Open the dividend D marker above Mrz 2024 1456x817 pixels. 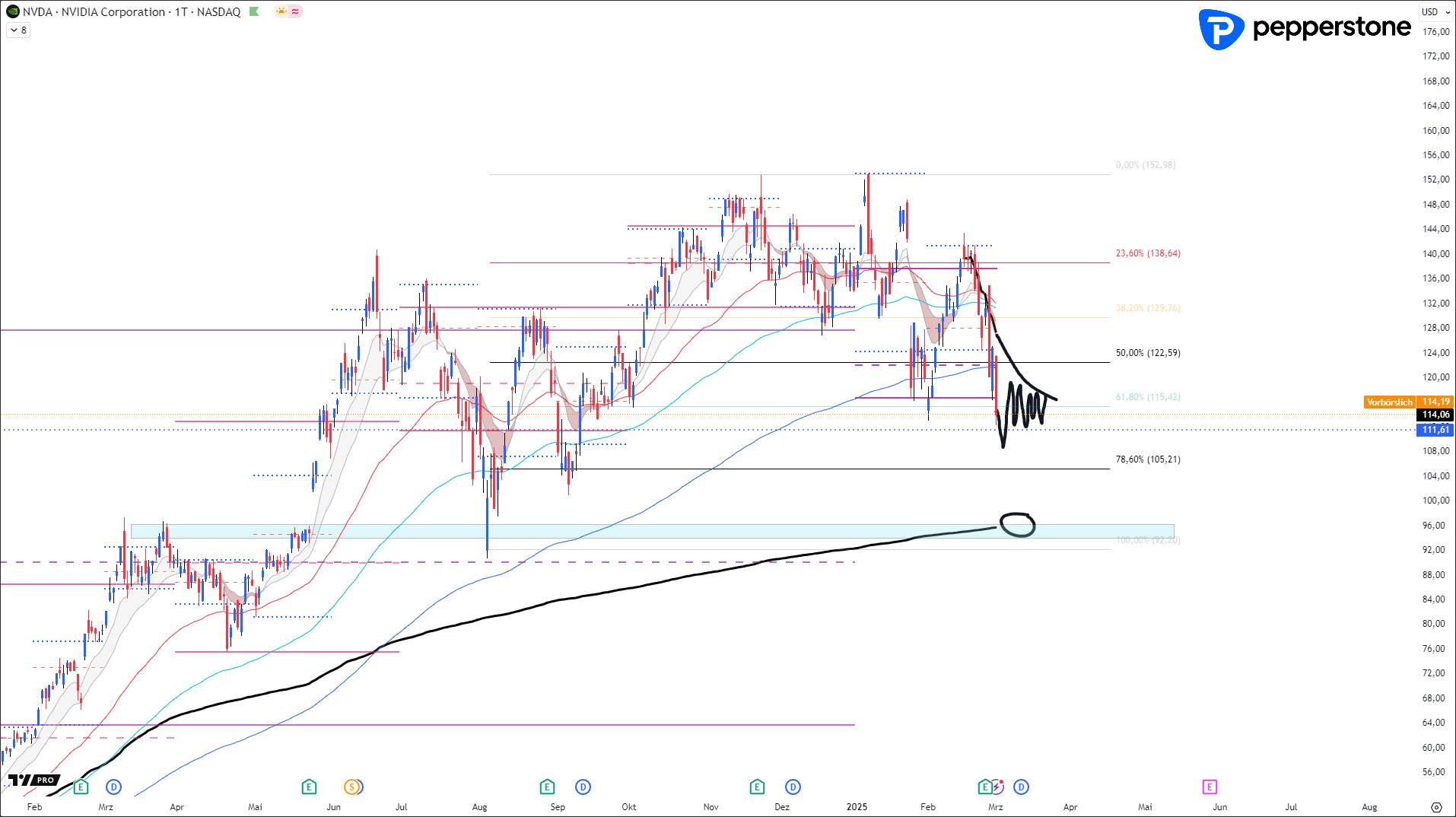coord(113,787)
